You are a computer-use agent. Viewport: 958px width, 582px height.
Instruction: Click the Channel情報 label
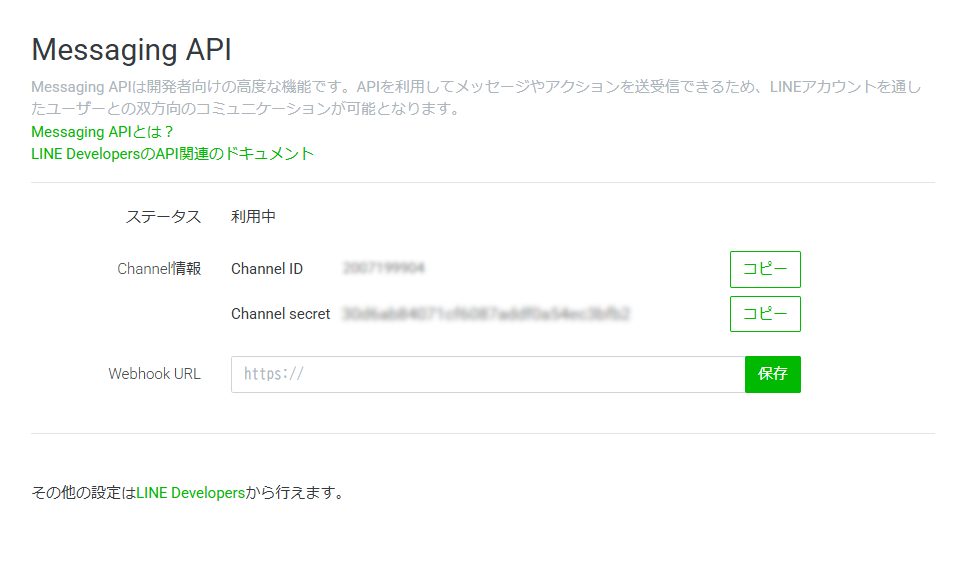[x=159, y=269]
